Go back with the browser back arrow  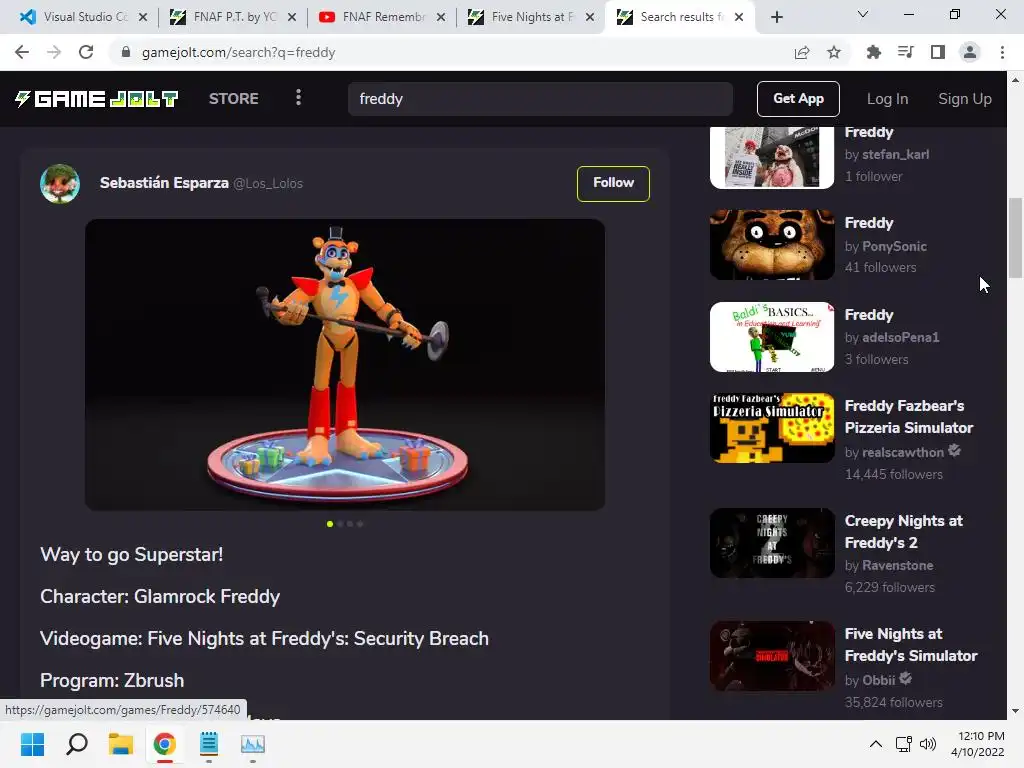point(22,52)
